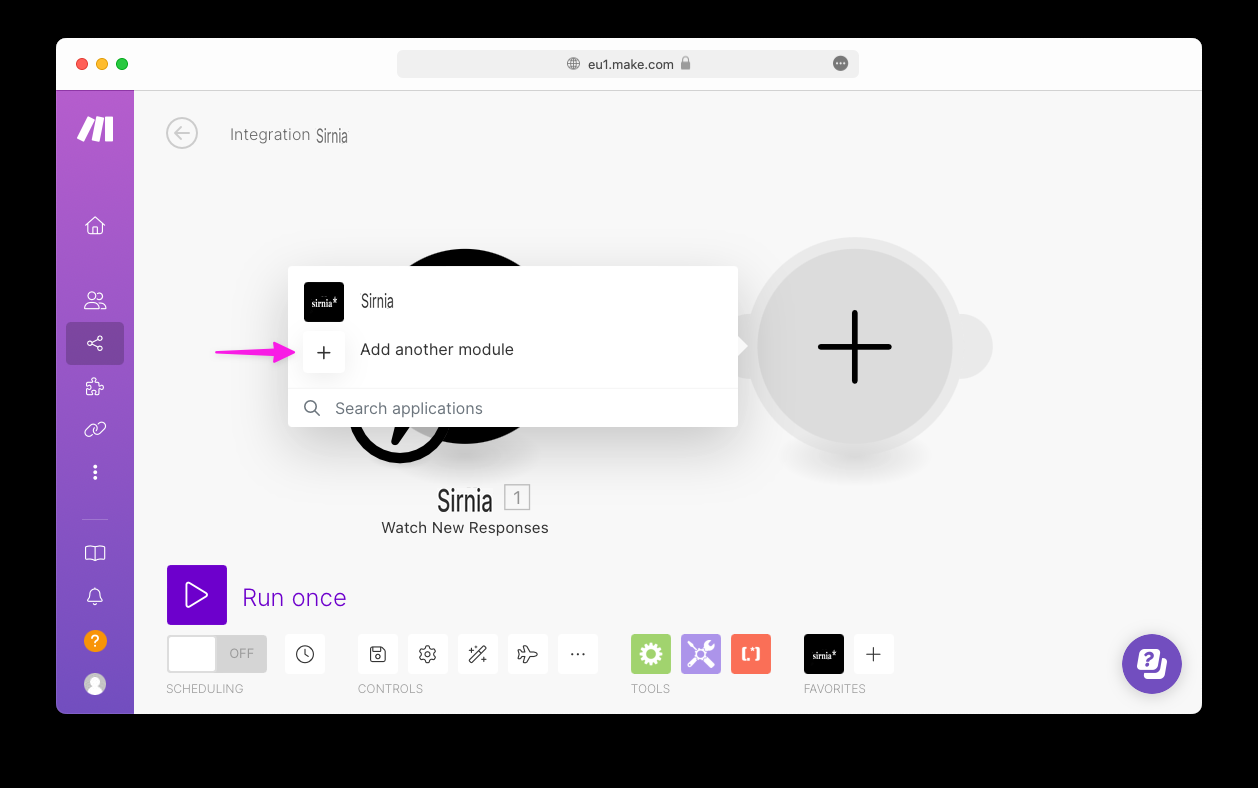This screenshot has width=1258, height=788.
Task: Click the Run once label
Action: [x=294, y=598]
